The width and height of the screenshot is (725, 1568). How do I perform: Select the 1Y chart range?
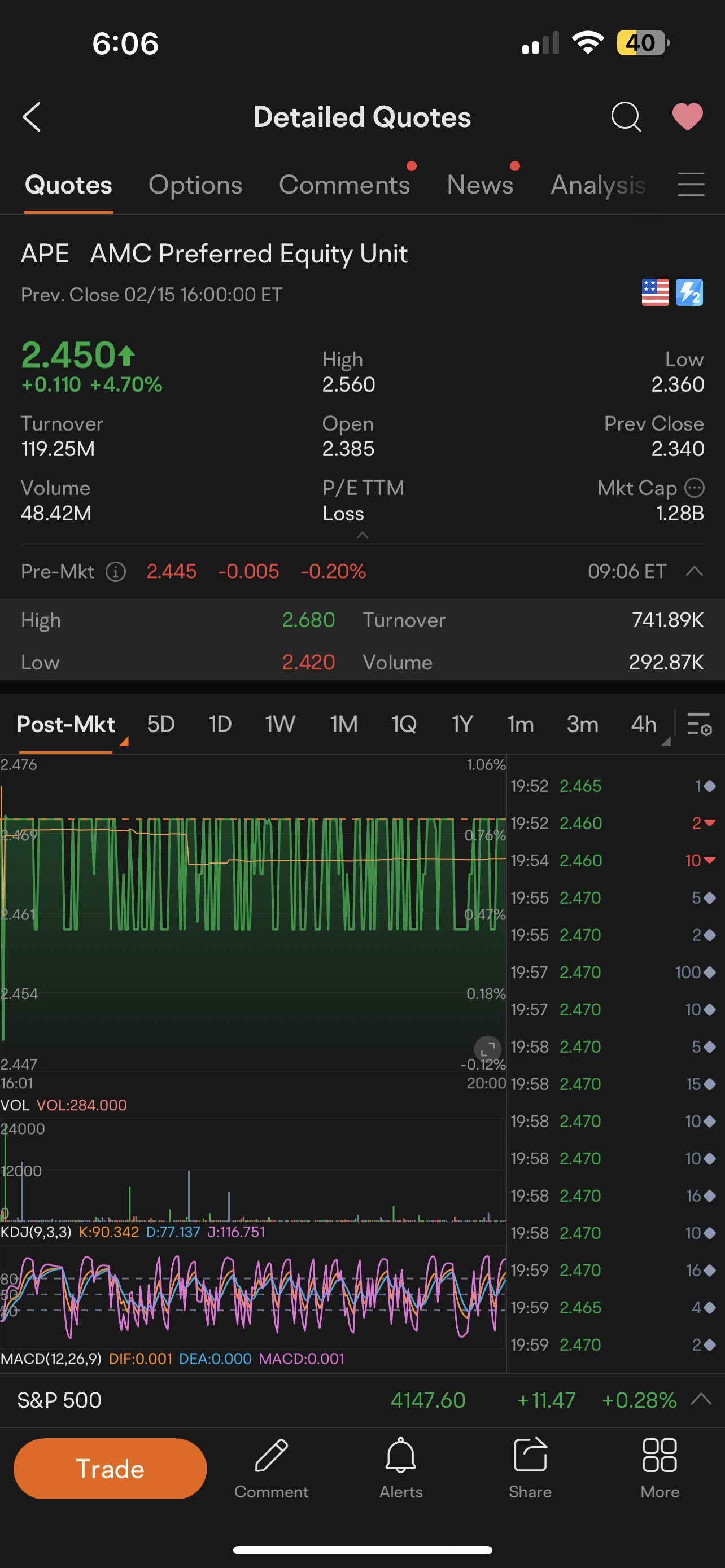point(462,724)
